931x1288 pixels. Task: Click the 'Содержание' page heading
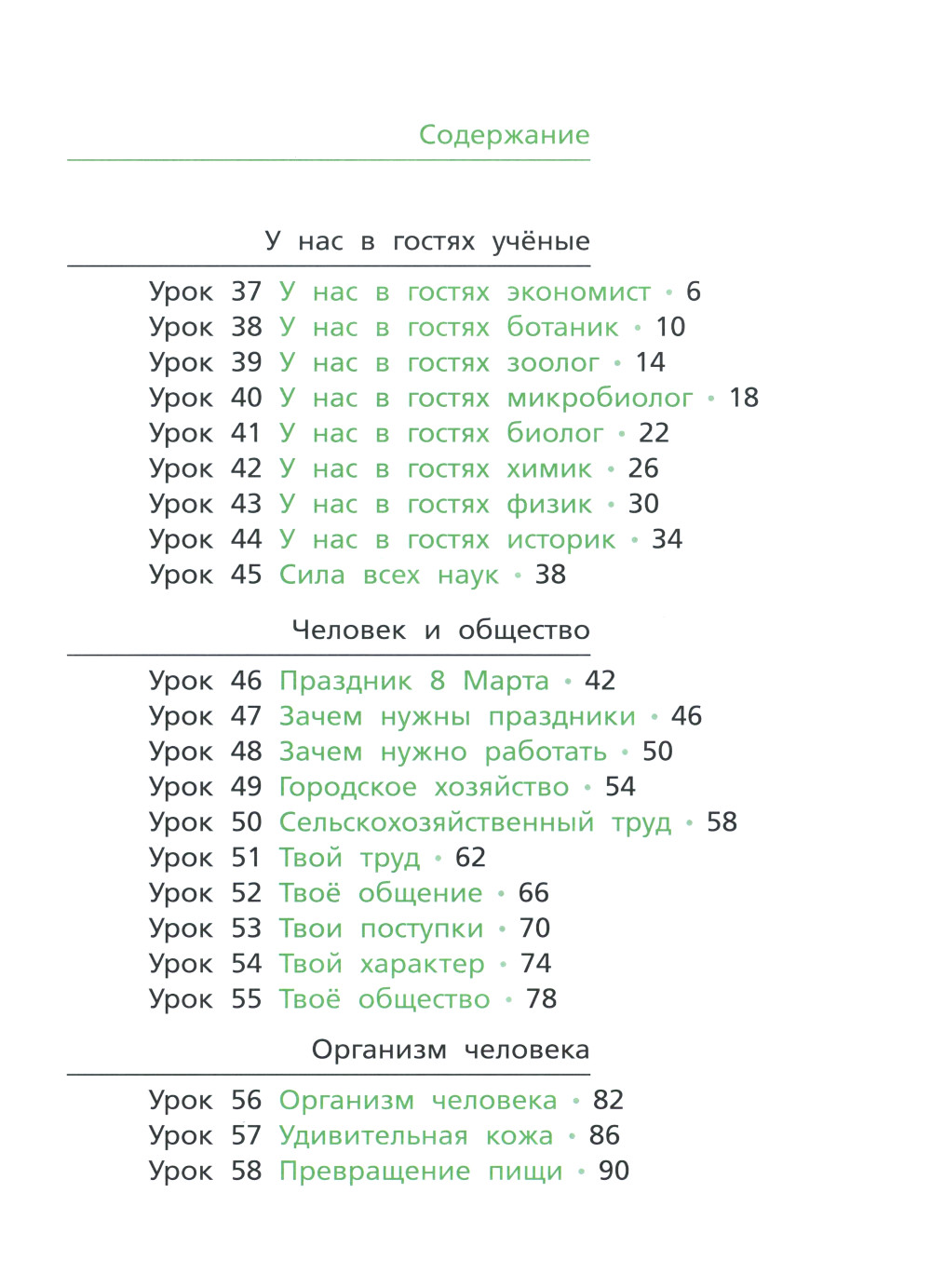[x=504, y=135]
